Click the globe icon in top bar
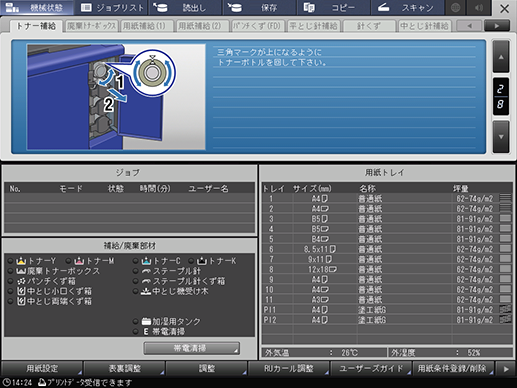The height and width of the screenshot is (388, 517). (x=455, y=8)
